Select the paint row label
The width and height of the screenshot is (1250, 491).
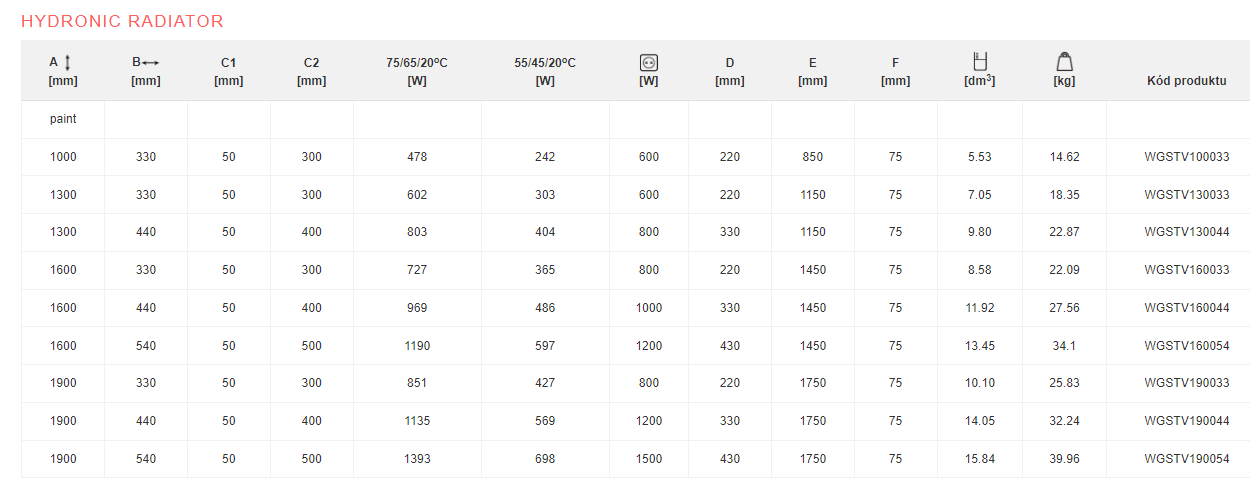click(63, 119)
